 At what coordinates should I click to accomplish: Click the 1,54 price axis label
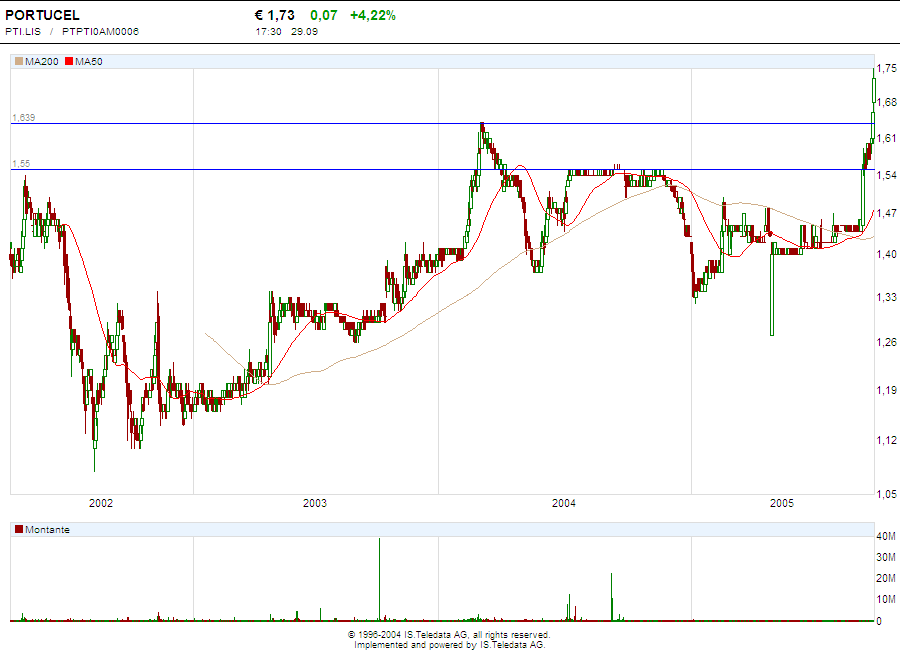tap(886, 175)
